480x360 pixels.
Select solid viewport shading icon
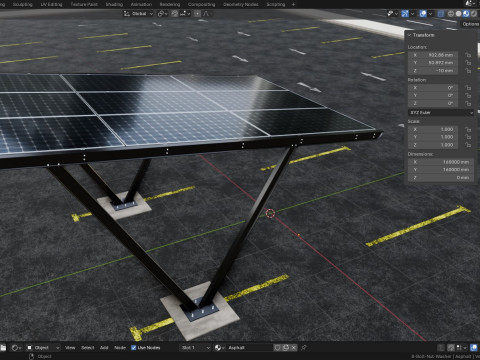[458, 14]
